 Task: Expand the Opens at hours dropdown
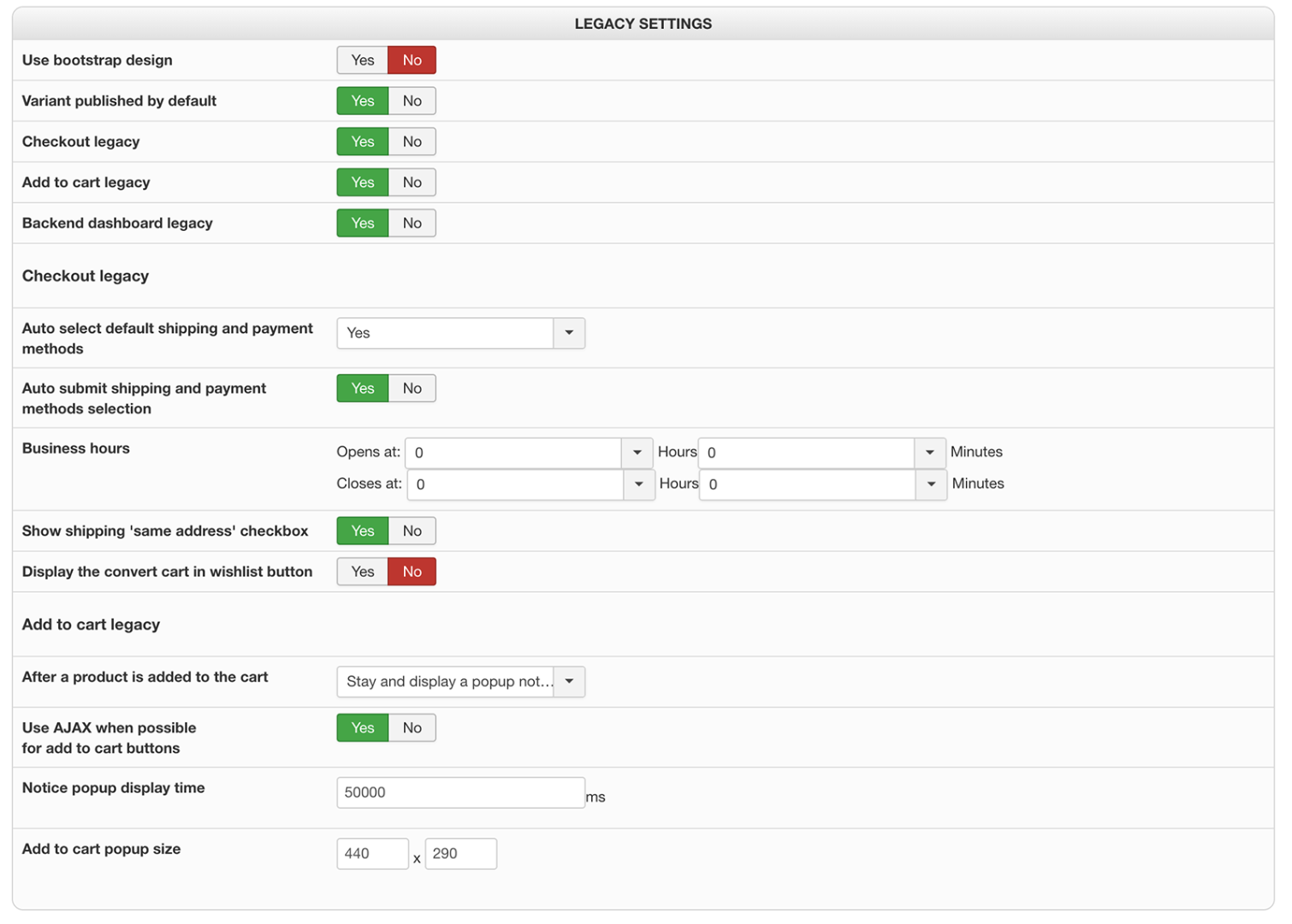(528, 453)
